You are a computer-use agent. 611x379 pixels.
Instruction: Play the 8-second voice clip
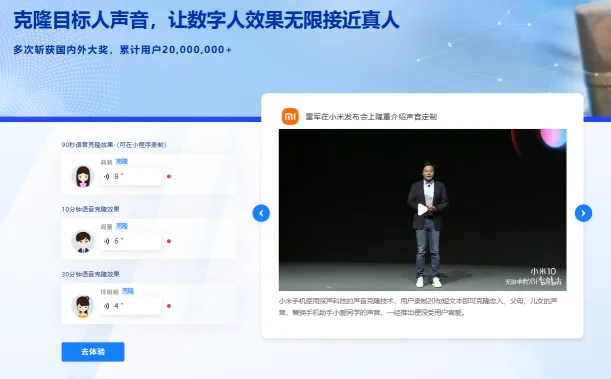tap(130, 176)
